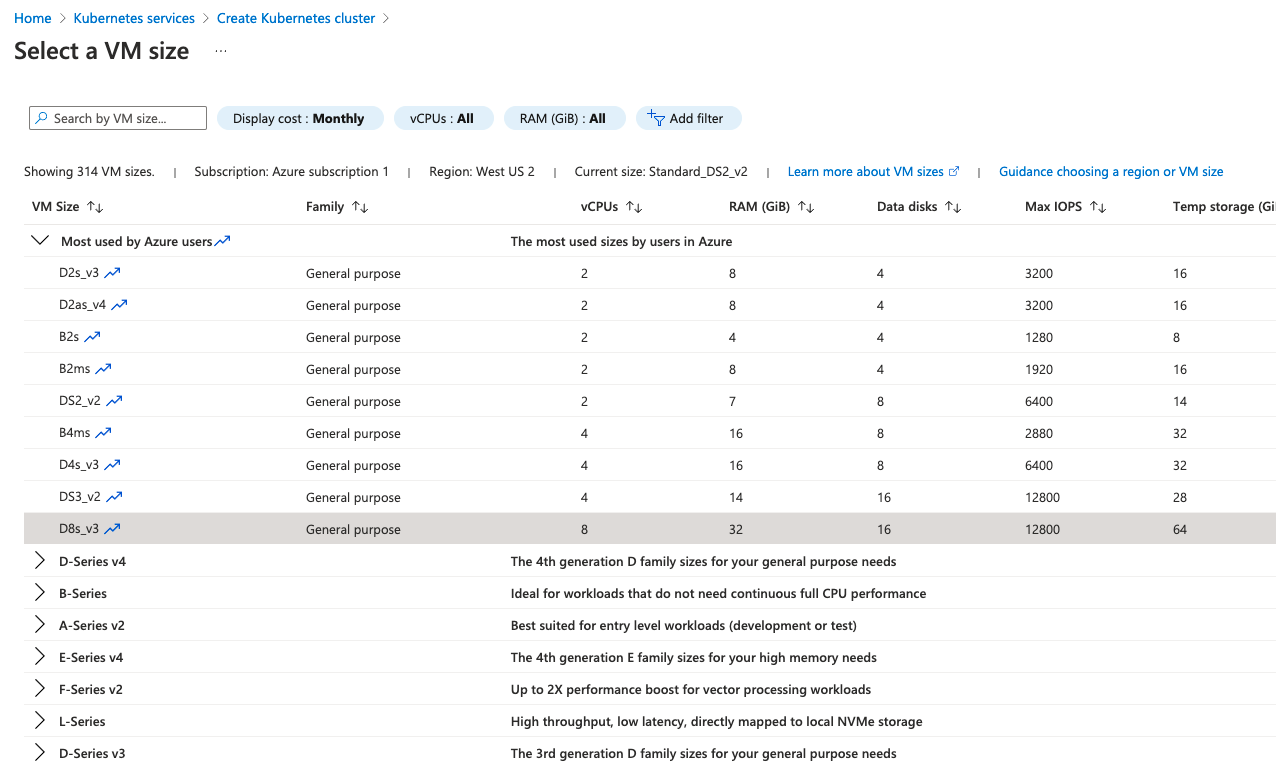1276x768 pixels.
Task: Open Create Kubernetes cluster breadcrumb
Action: click(296, 18)
